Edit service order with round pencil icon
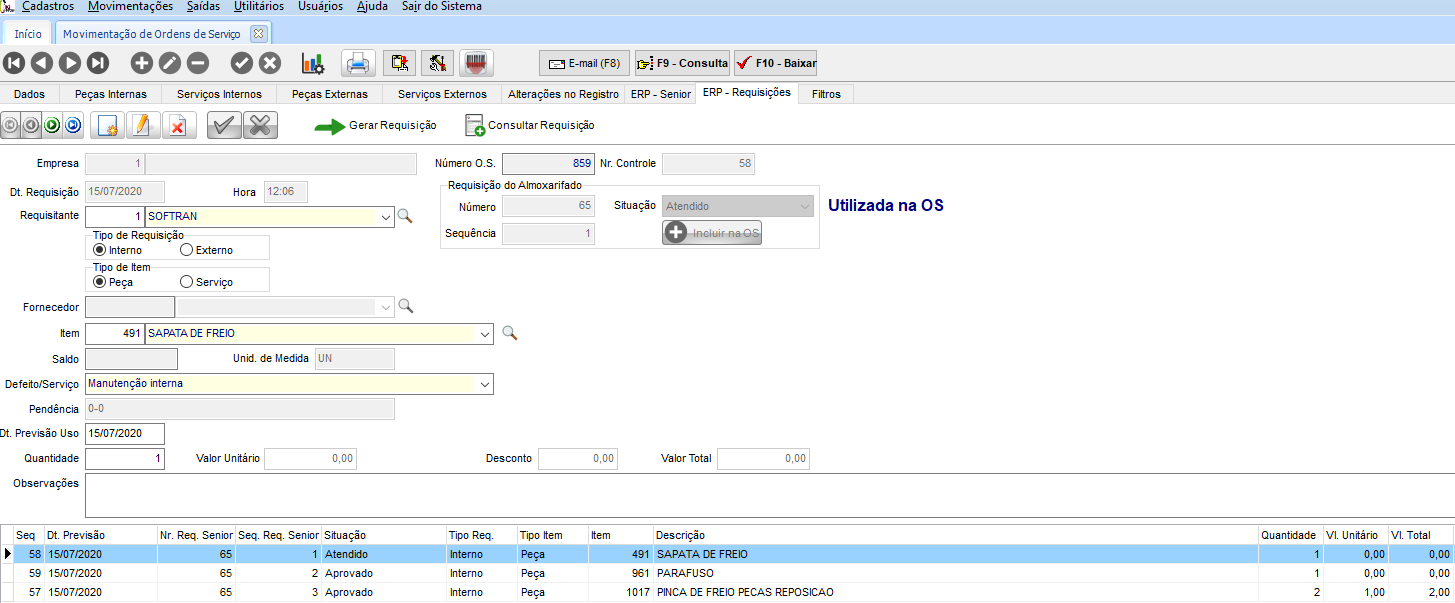The image size is (1455, 603). tap(170, 63)
